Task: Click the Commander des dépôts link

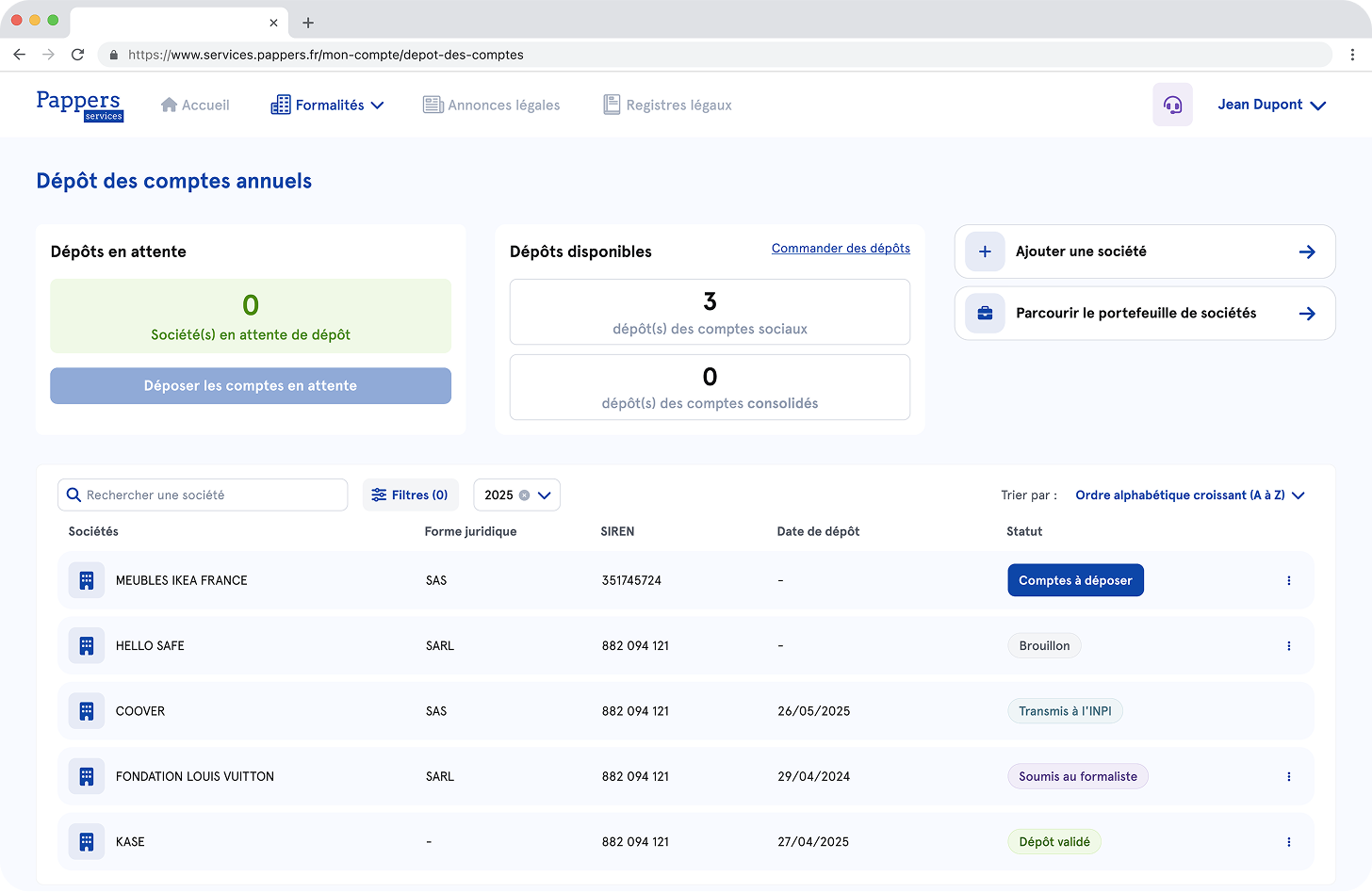Action: pos(841,249)
